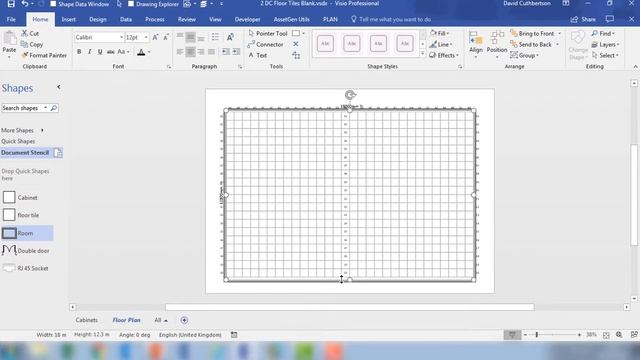Click the macro recording icon in status bar

click(234, 335)
